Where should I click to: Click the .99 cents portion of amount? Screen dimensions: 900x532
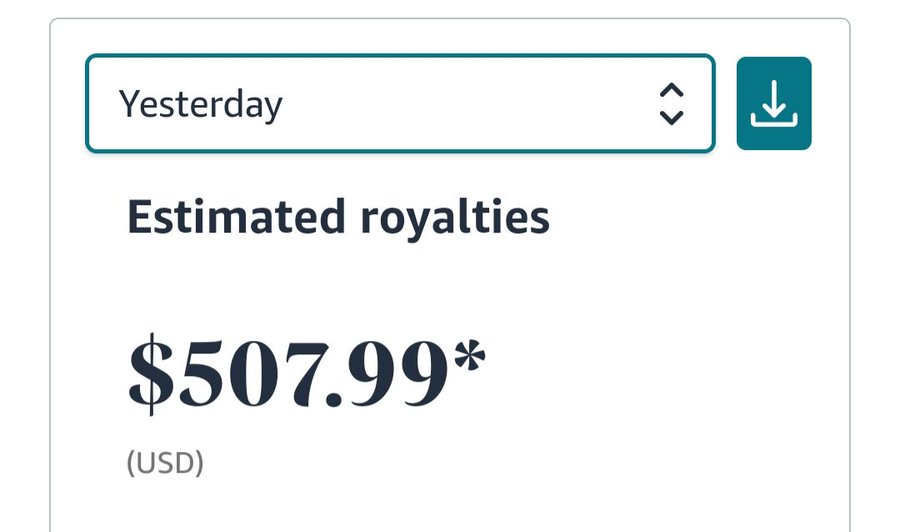point(387,374)
